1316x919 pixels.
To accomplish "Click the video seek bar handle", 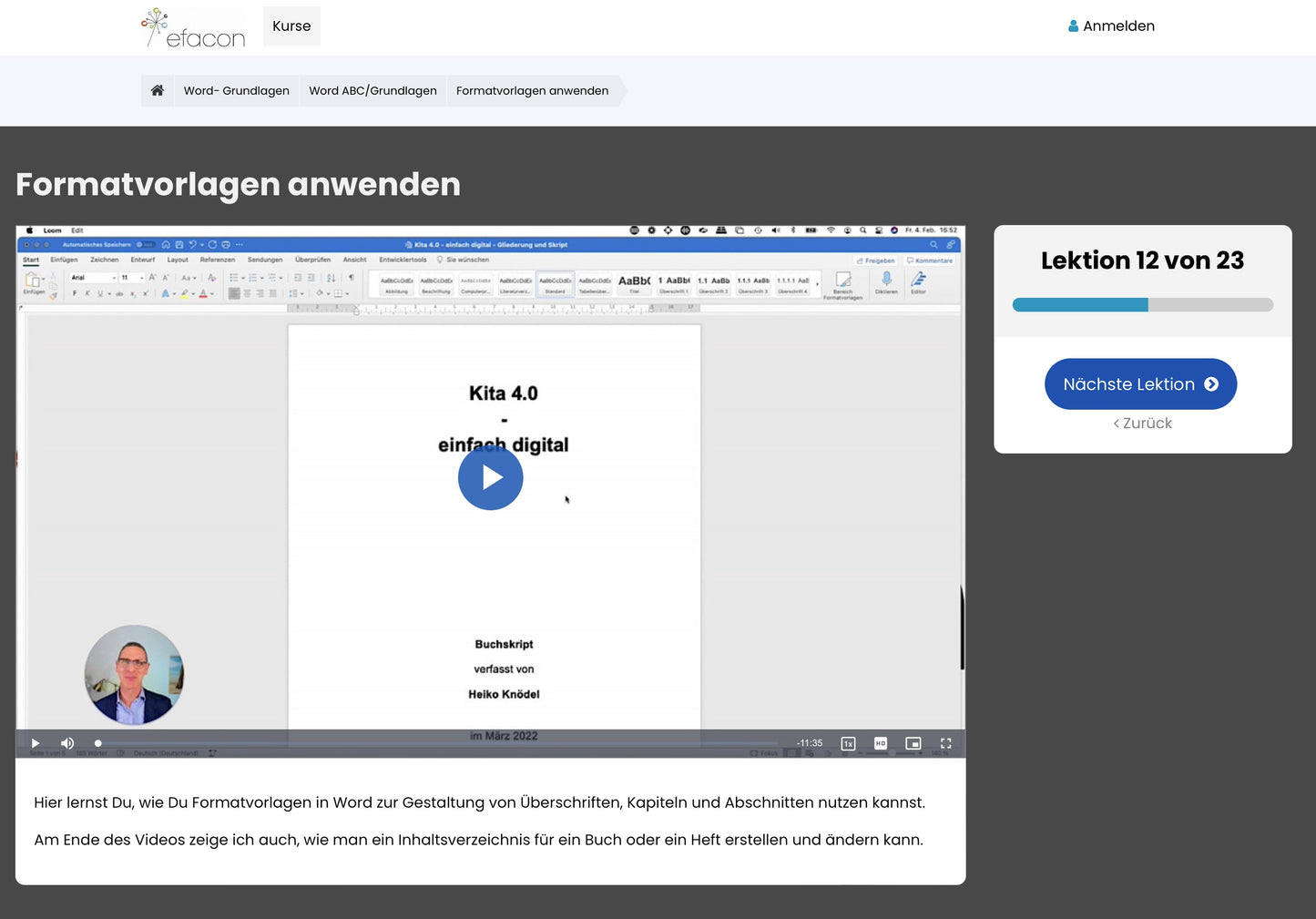I will 98,743.
